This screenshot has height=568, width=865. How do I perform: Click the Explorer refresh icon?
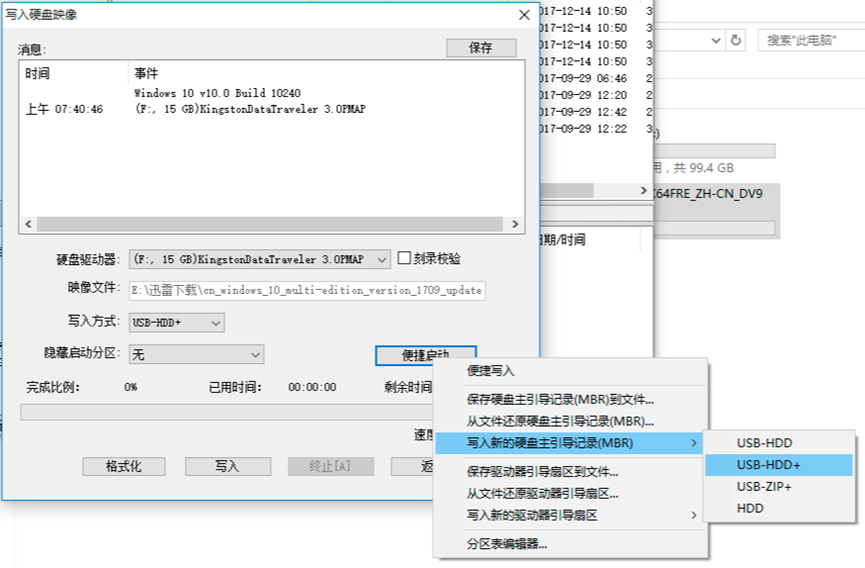click(x=736, y=40)
